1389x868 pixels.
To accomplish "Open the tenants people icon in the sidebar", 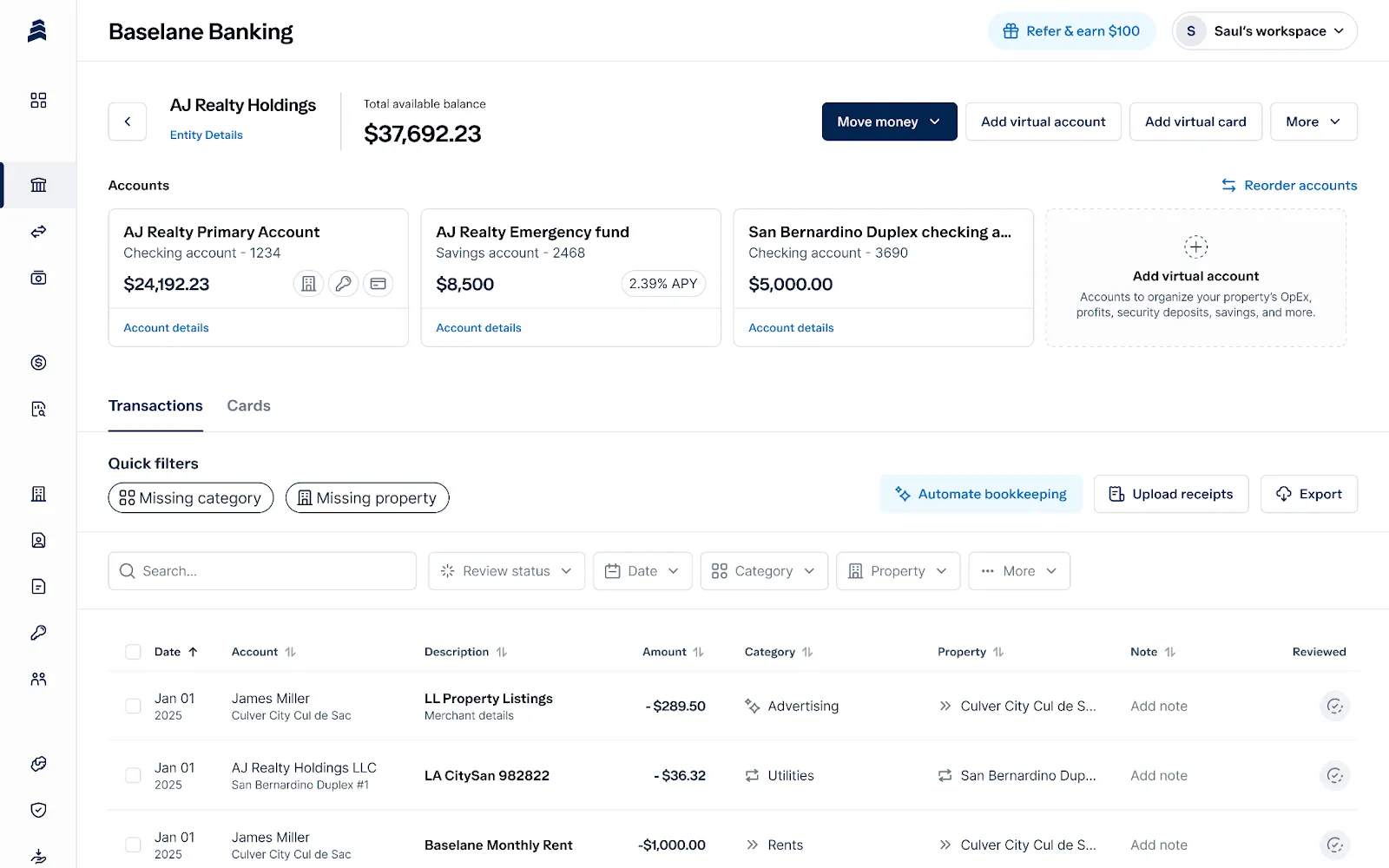I will tap(38, 679).
